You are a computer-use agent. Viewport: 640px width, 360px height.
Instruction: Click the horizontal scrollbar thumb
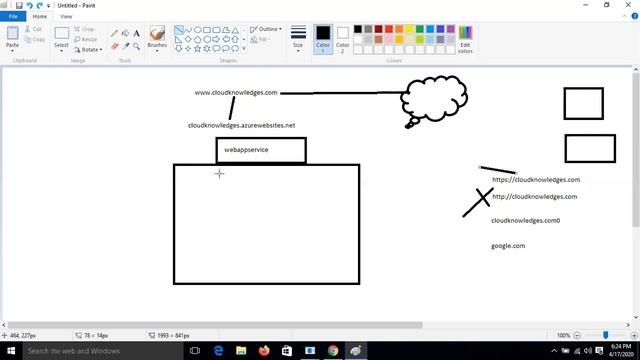[x=215, y=325]
